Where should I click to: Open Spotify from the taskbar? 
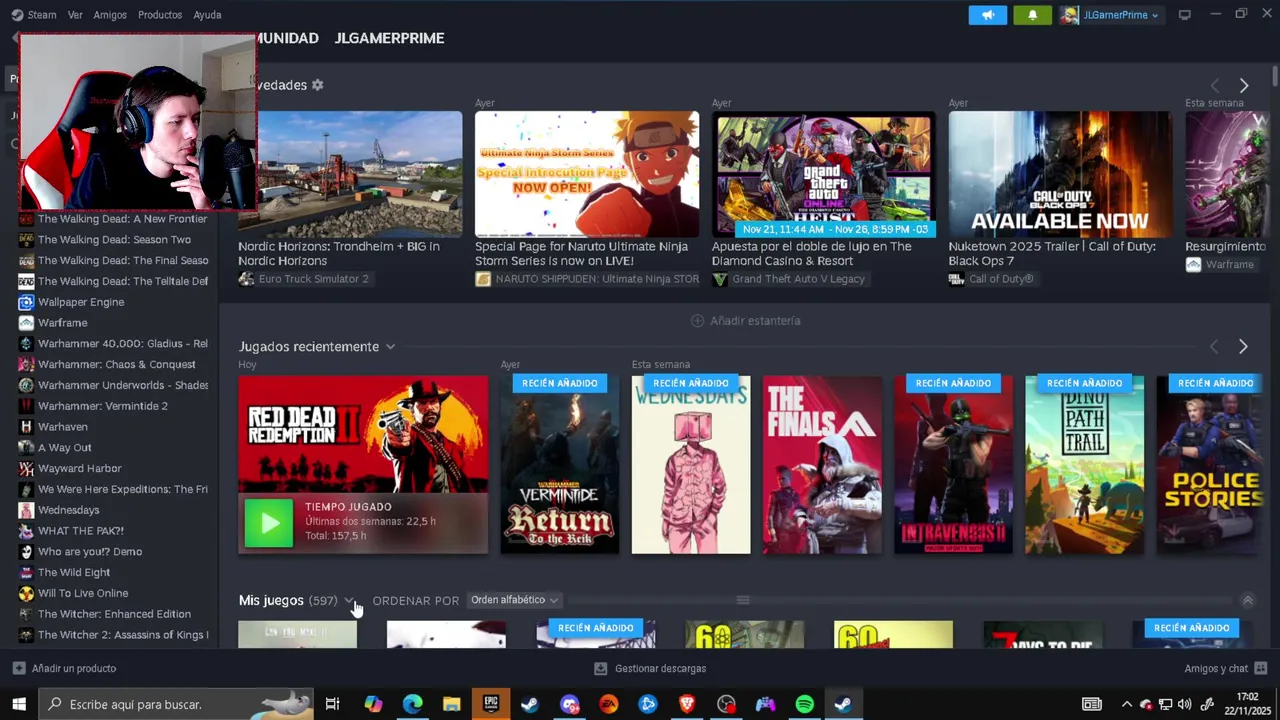tap(804, 704)
